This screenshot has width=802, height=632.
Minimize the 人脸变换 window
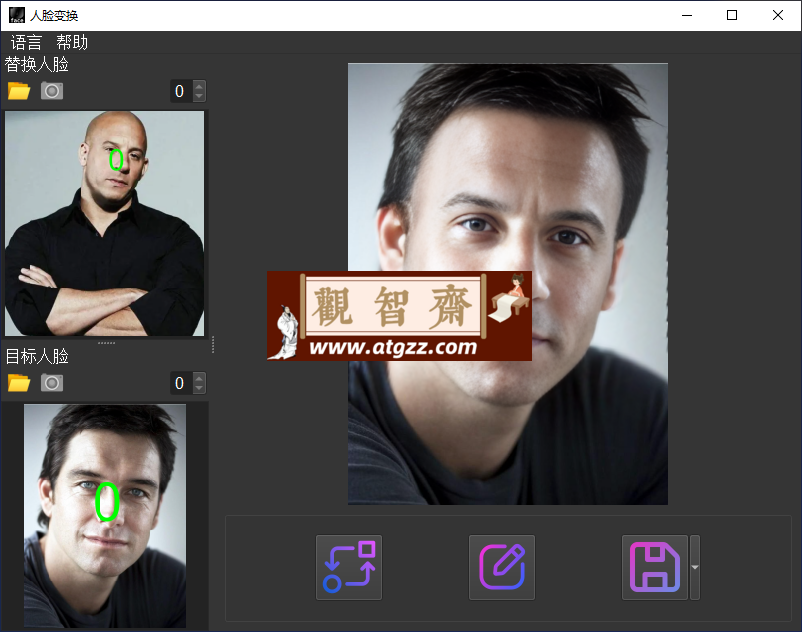pyautogui.click(x=687, y=15)
